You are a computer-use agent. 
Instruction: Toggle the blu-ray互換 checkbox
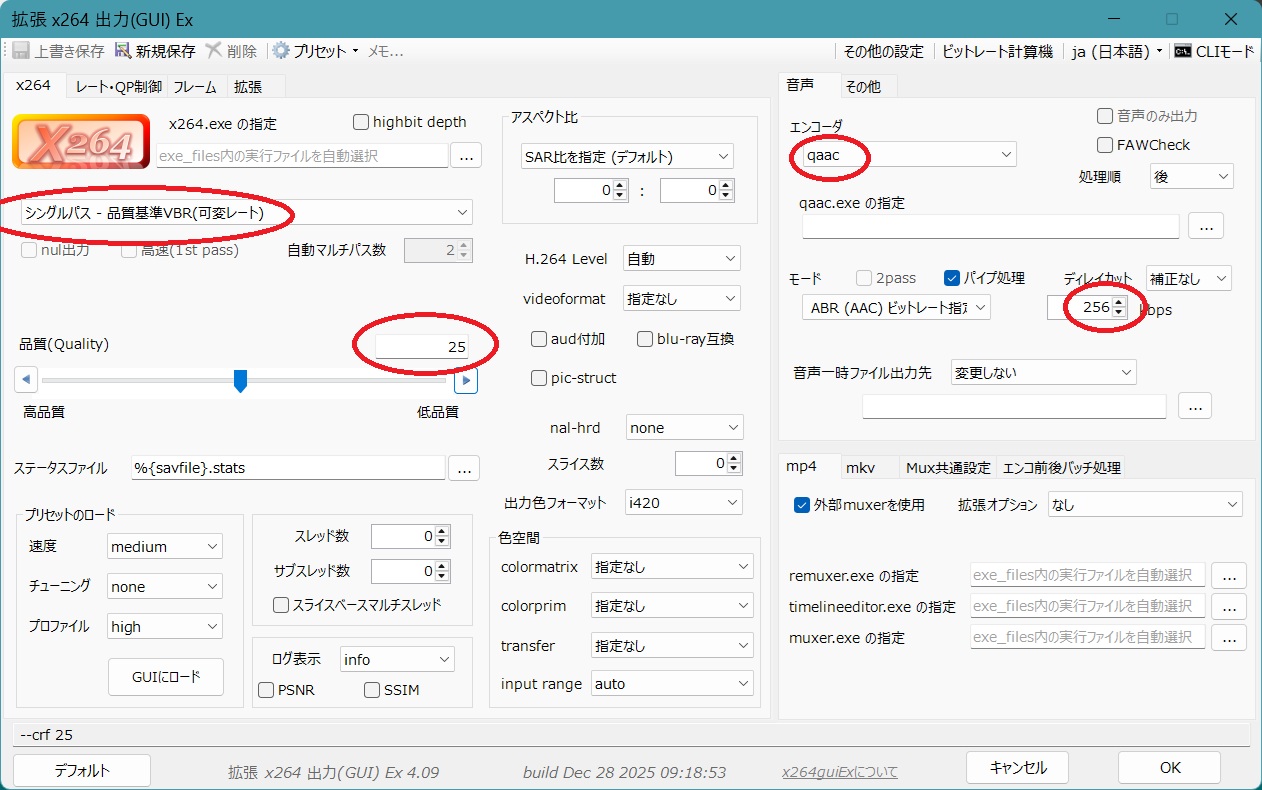(x=646, y=339)
